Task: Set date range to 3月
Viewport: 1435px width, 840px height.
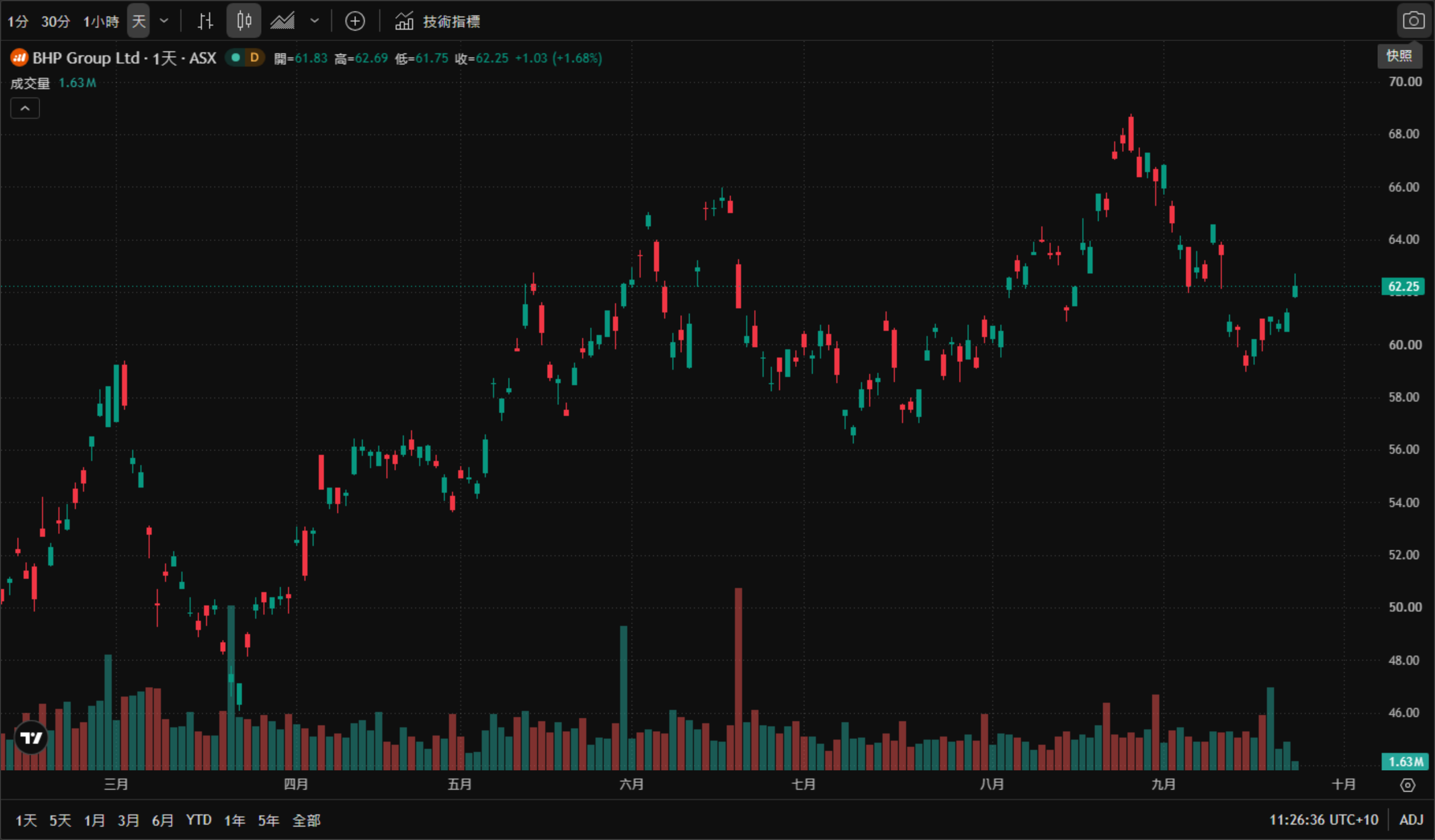Action: pyautogui.click(x=128, y=820)
